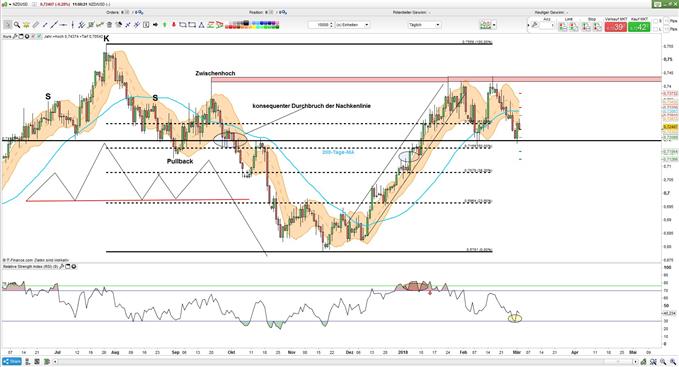The image size is (679, 367).
Task: Pick the red color swatch in palette
Action: [230, 27]
